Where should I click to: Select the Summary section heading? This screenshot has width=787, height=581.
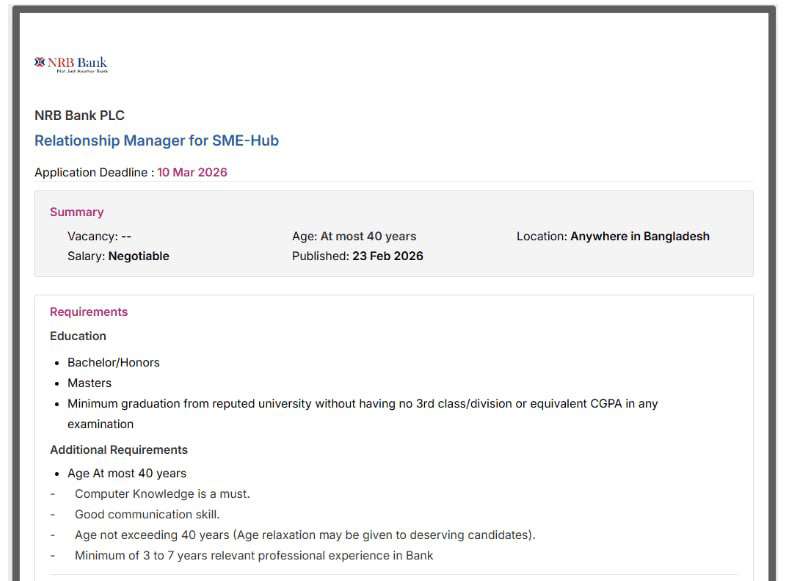[77, 212]
